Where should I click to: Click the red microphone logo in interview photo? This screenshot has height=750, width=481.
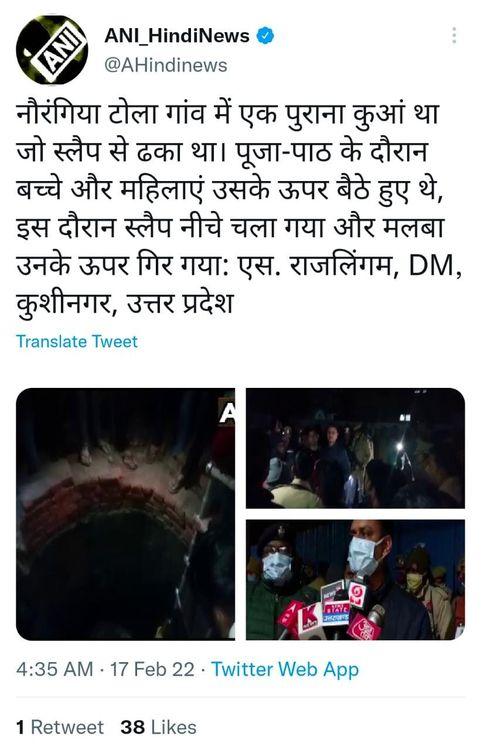(366, 627)
